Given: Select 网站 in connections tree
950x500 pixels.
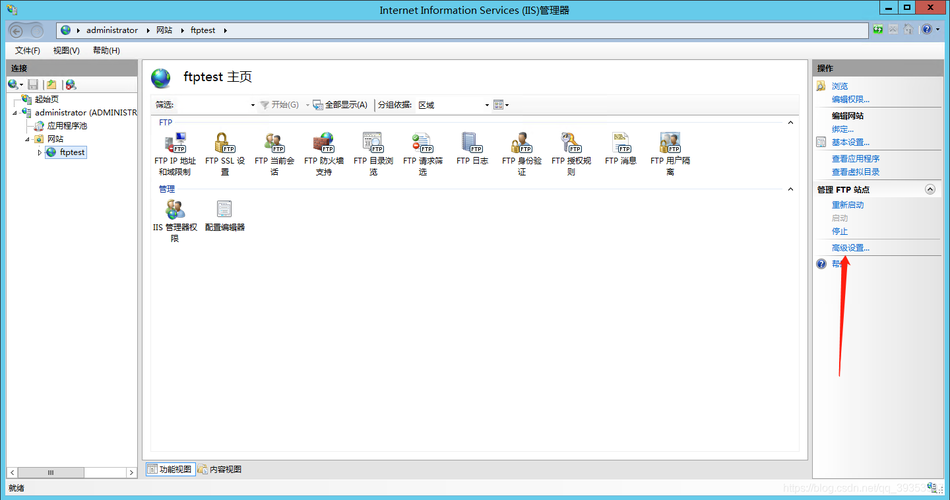Looking at the screenshot, I should pyautogui.click(x=55, y=139).
